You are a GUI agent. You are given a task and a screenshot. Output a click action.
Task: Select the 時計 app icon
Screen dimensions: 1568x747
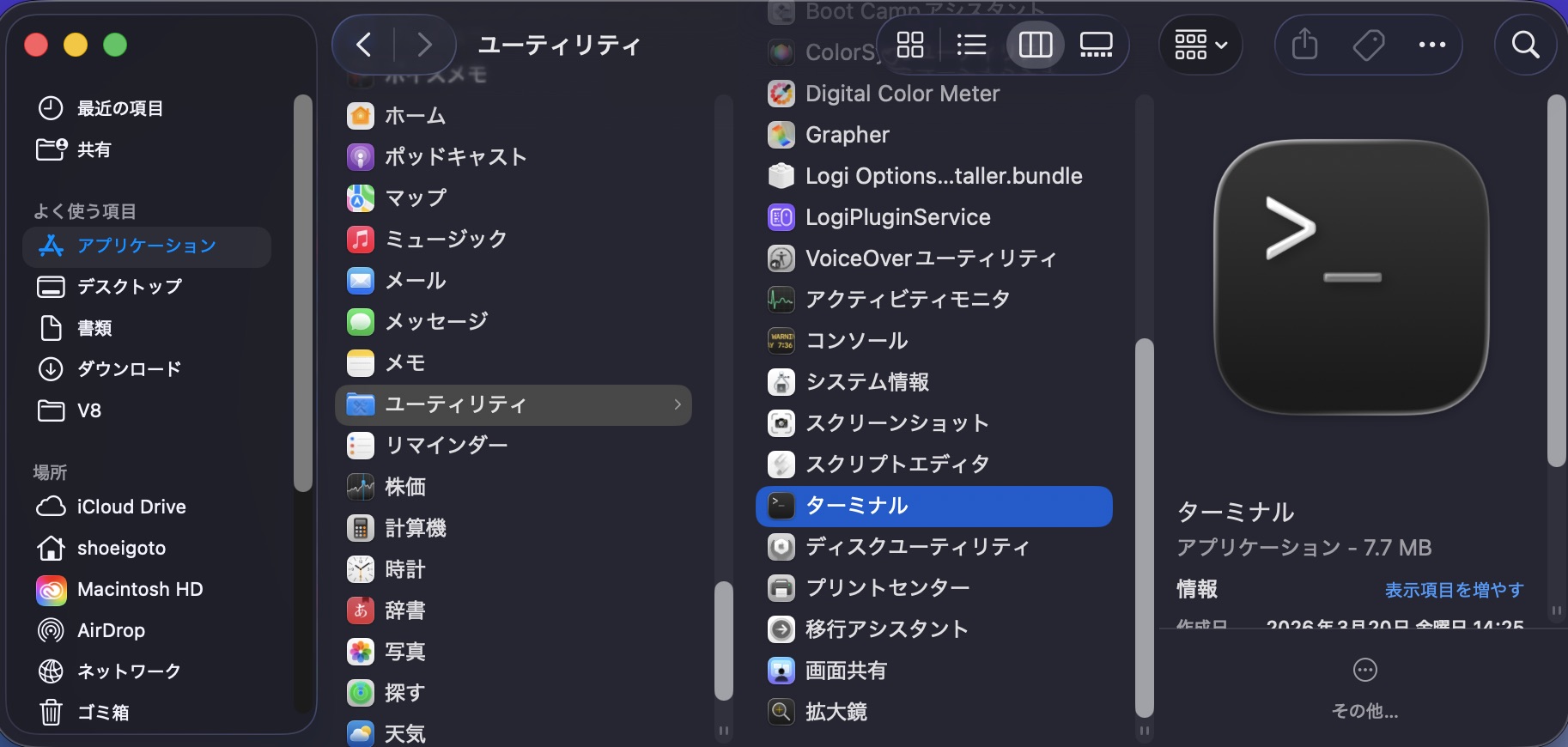tap(361, 569)
